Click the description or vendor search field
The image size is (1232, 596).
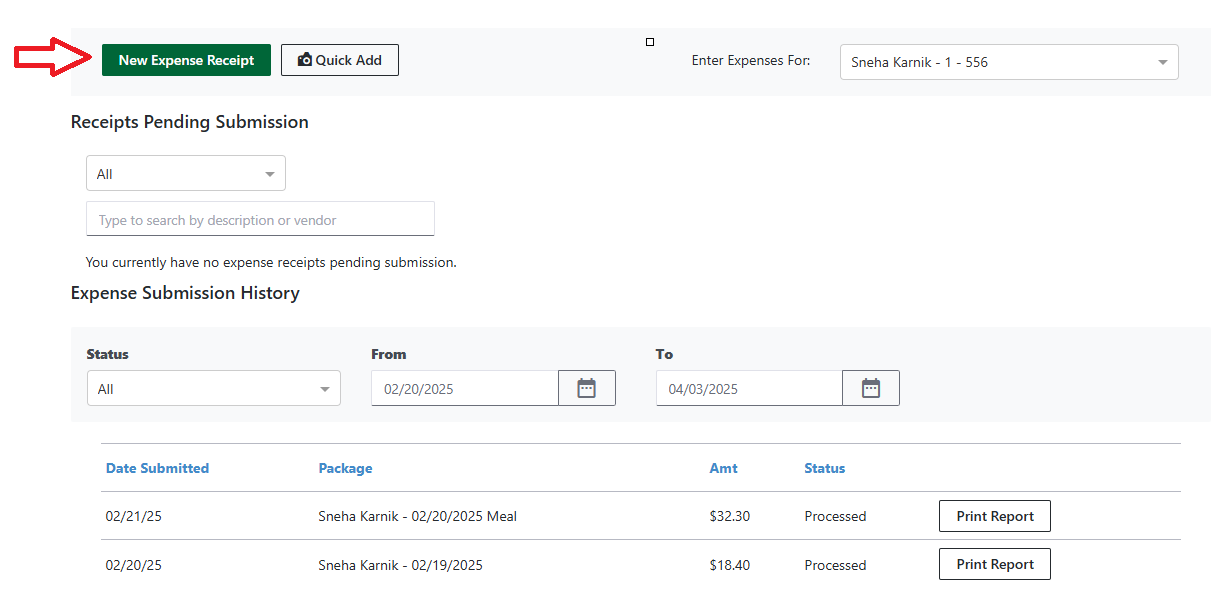[x=260, y=220]
